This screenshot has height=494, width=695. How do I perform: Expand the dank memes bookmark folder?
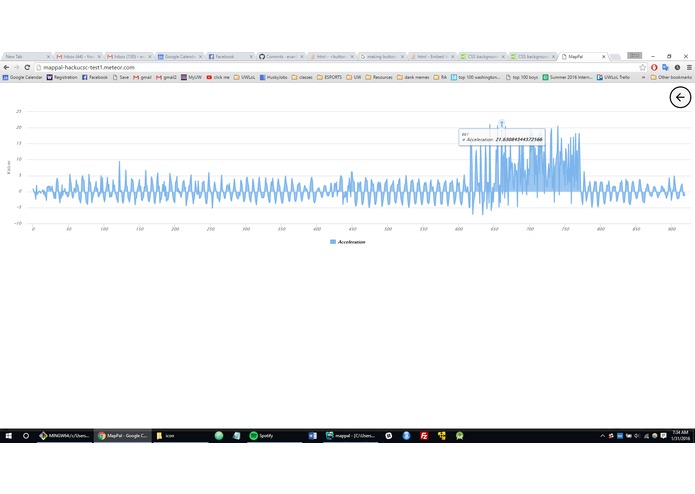413,77
